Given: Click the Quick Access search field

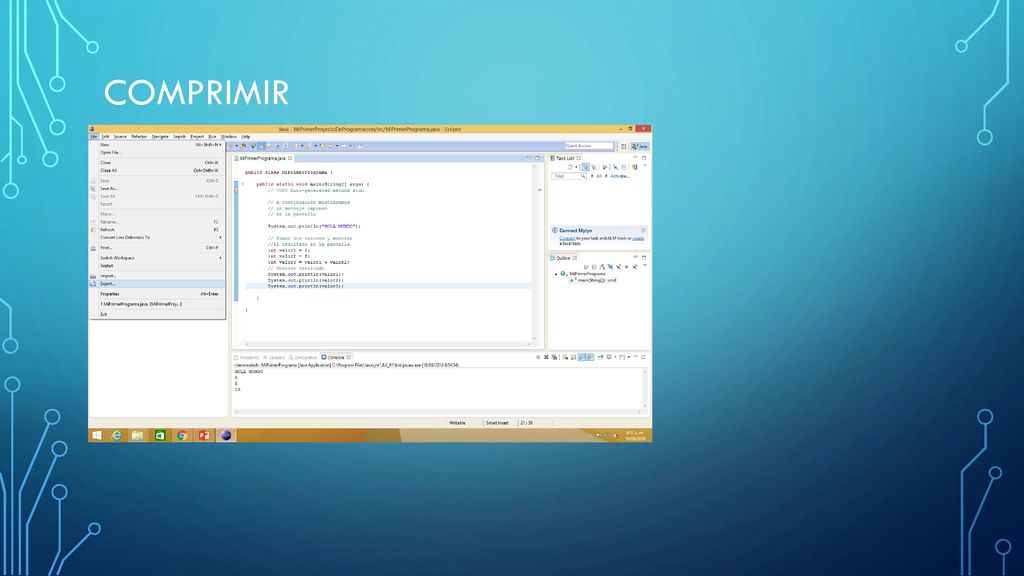Looking at the screenshot, I should (x=589, y=146).
